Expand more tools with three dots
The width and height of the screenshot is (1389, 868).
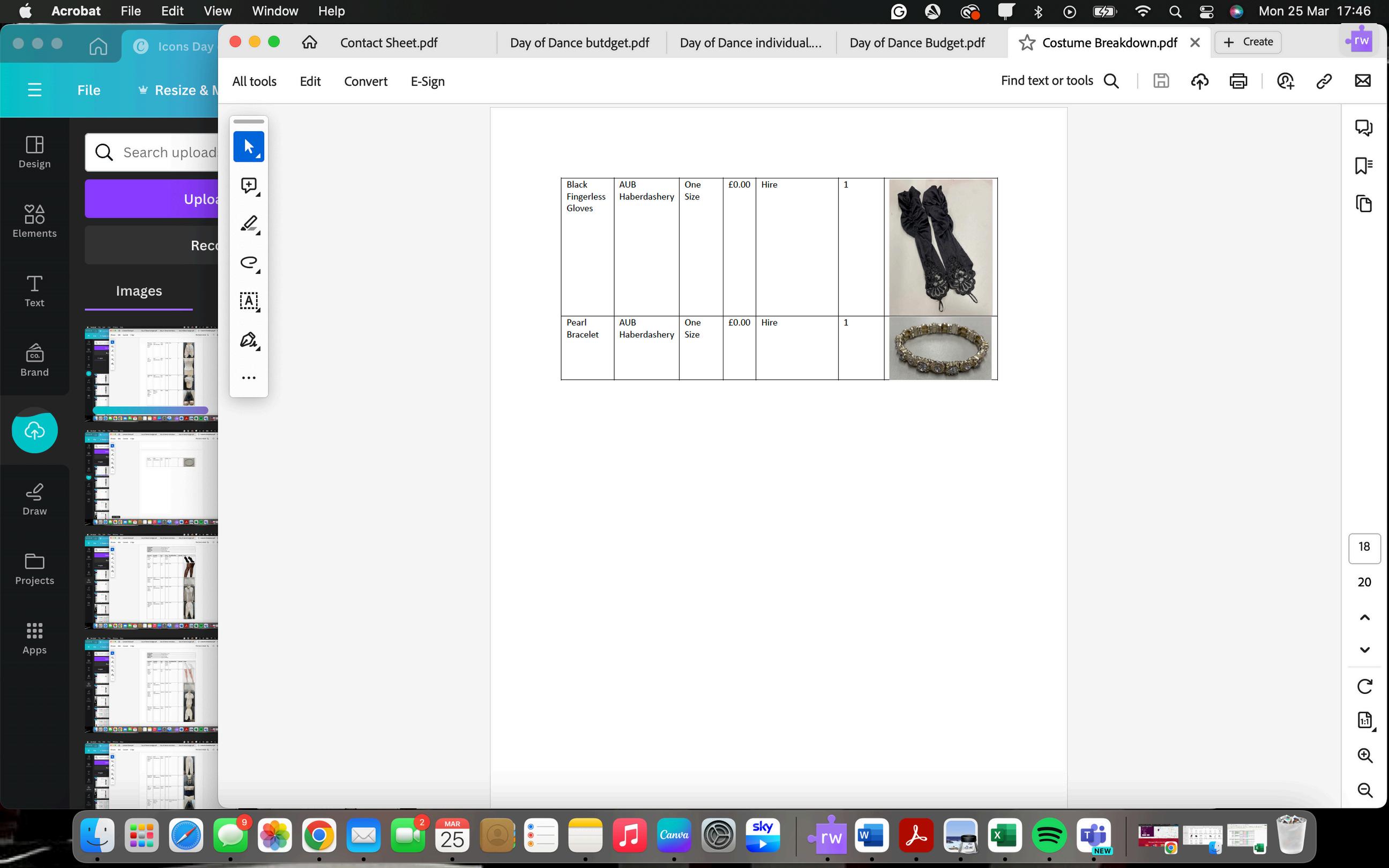[249, 378]
